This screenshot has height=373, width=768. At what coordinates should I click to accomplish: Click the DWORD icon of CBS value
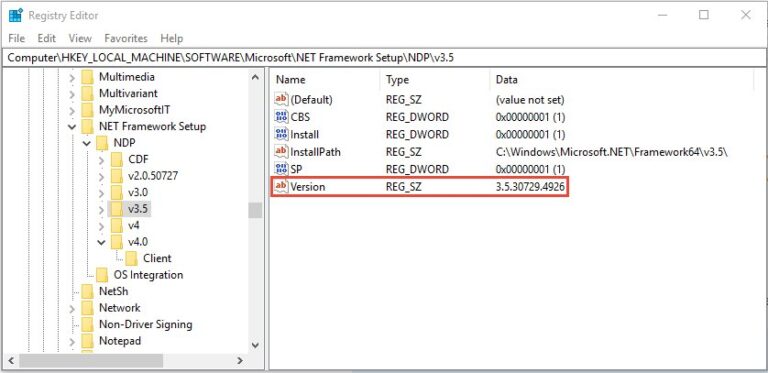281,117
